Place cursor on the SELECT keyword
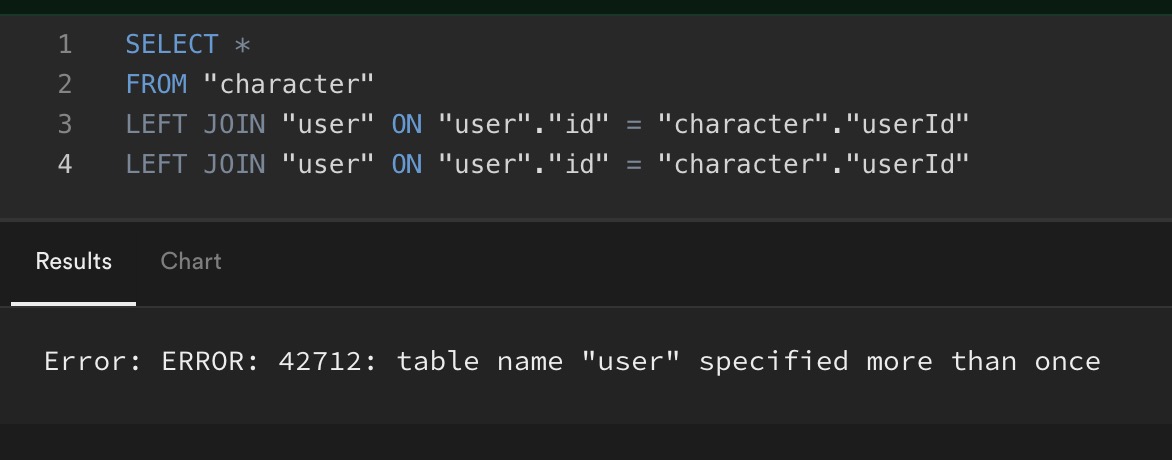The height and width of the screenshot is (460, 1172). point(171,44)
